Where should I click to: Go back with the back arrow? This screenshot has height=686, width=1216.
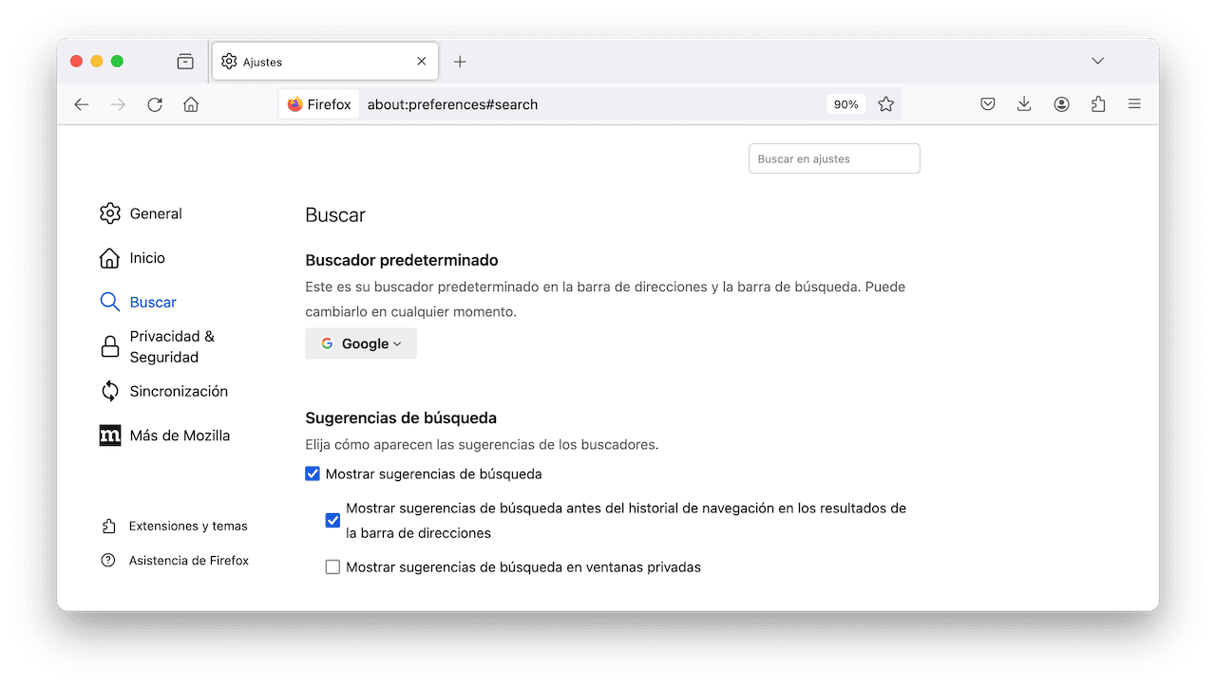(82, 104)
